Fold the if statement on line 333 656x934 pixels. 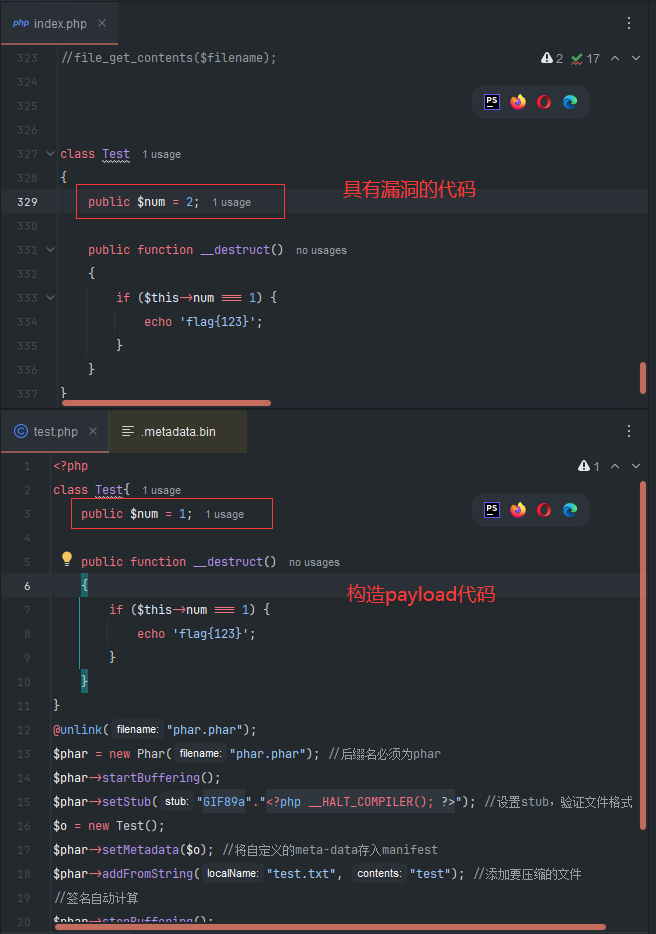(x=50, y=298)
